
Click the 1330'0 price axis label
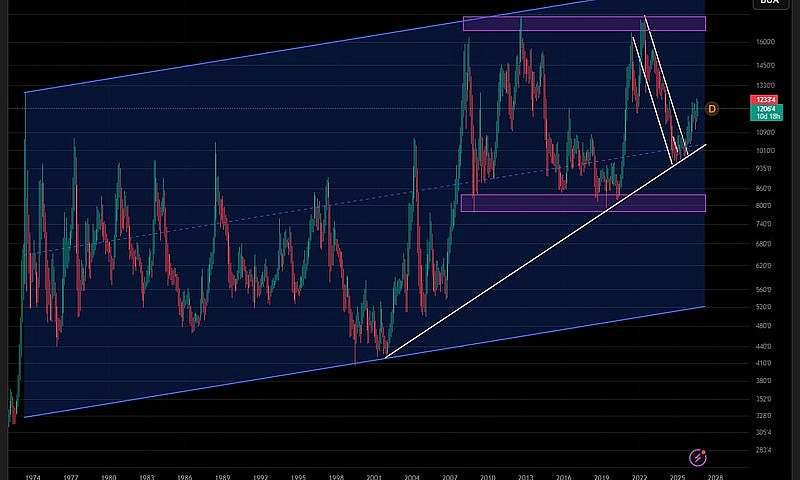(765, 86)
